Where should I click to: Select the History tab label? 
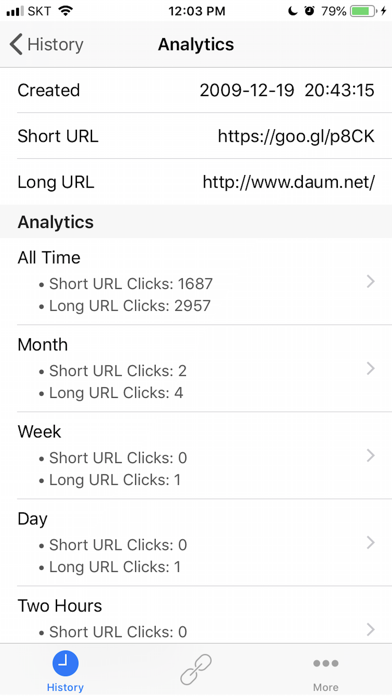tap(65, 688)
